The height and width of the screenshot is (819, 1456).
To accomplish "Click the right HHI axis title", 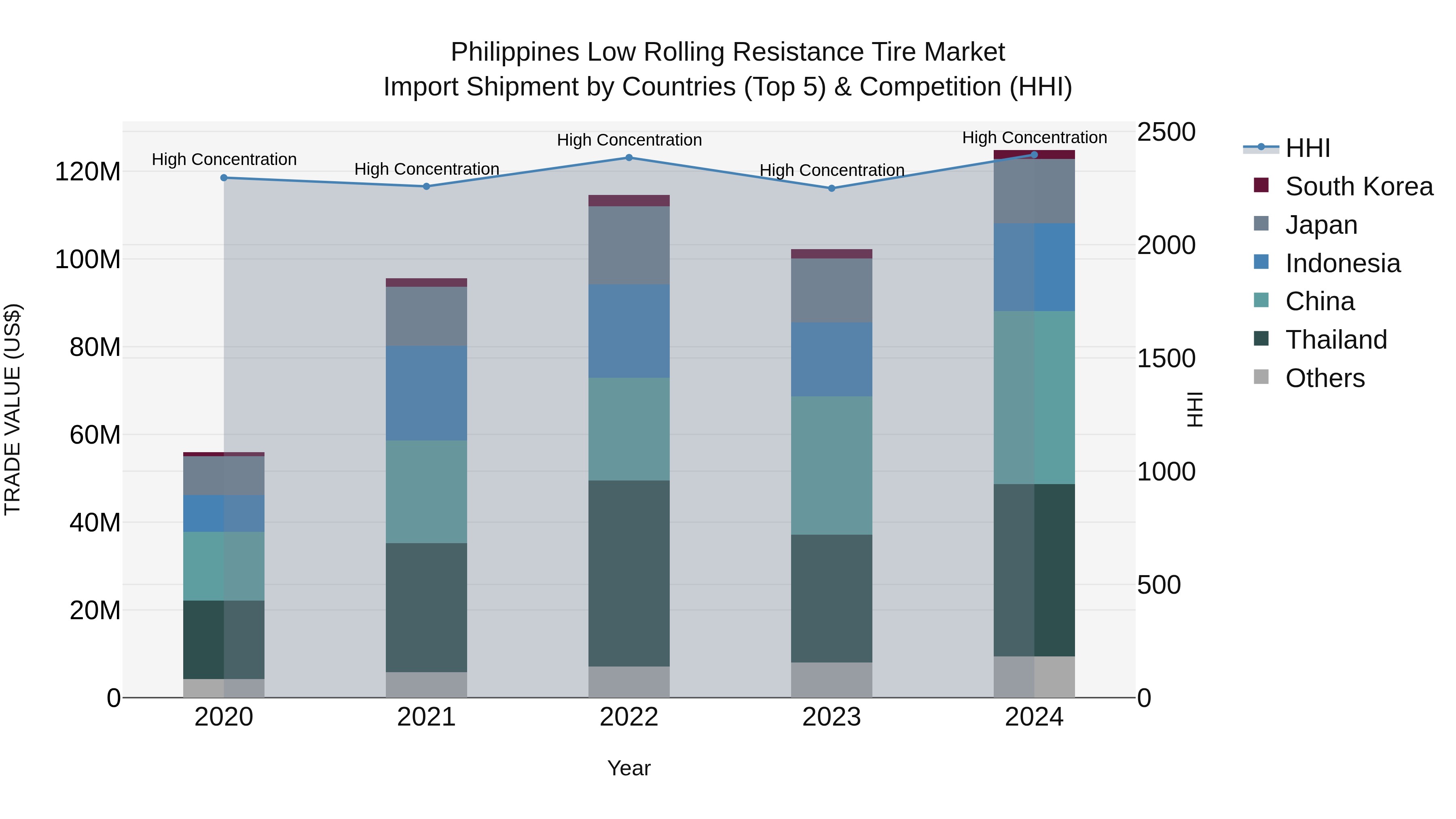I will pyautogui.click(x=1195, y=409).
